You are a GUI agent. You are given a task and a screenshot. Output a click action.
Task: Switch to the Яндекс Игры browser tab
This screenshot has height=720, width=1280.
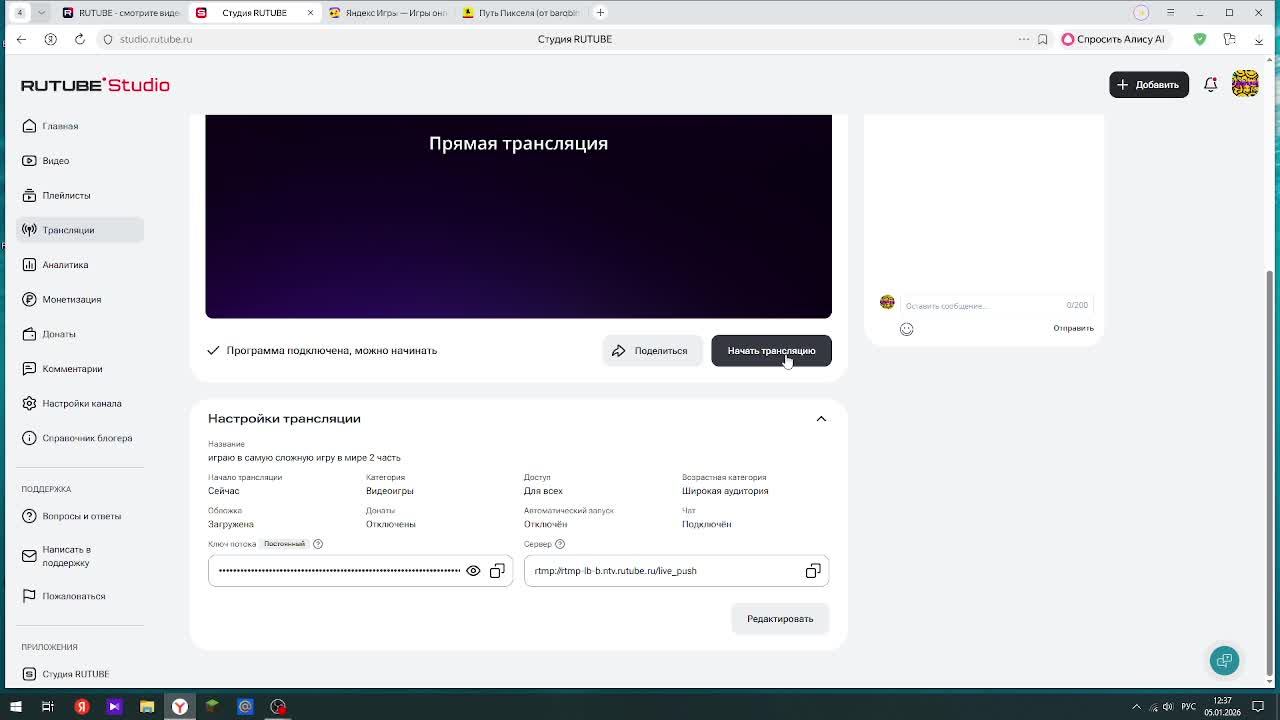(x=392, y=13)
